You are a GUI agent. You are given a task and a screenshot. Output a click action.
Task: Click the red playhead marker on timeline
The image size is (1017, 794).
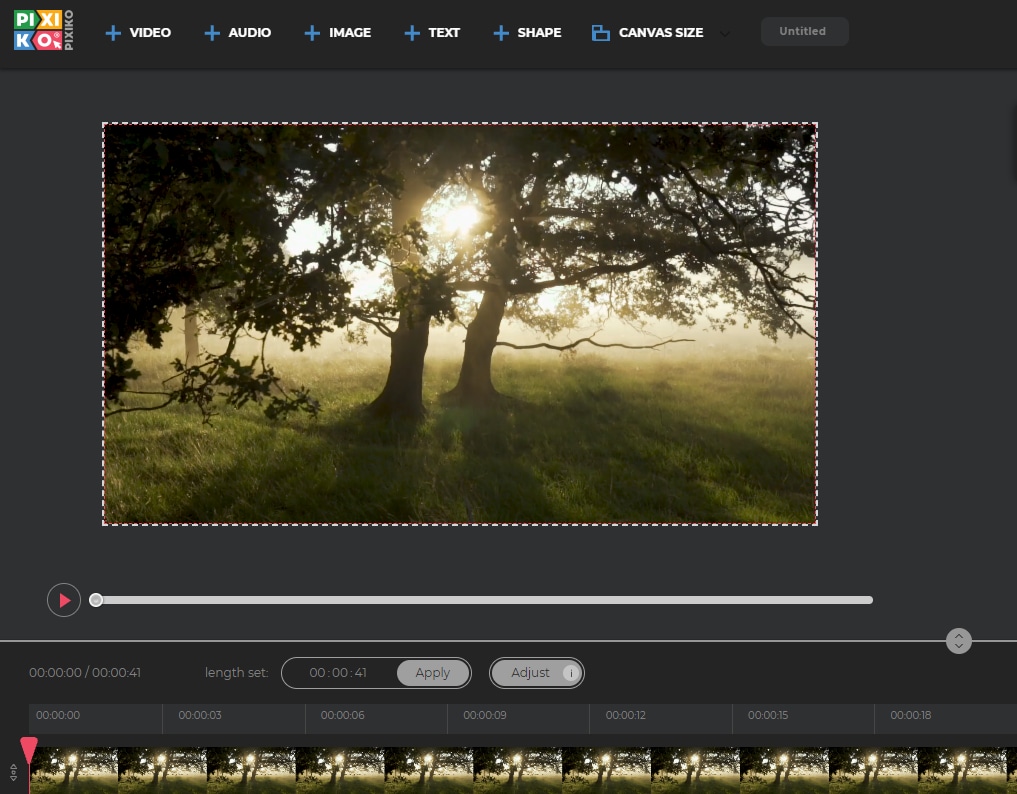pos(29,750)
